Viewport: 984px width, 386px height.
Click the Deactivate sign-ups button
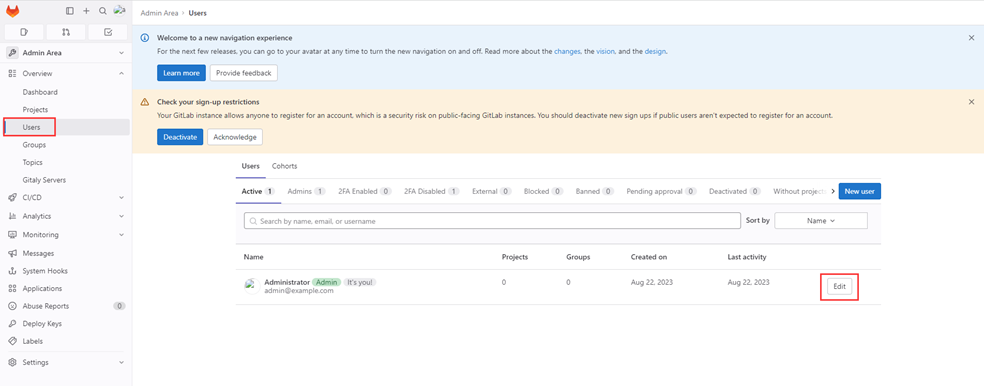click(x=180, y=137)
